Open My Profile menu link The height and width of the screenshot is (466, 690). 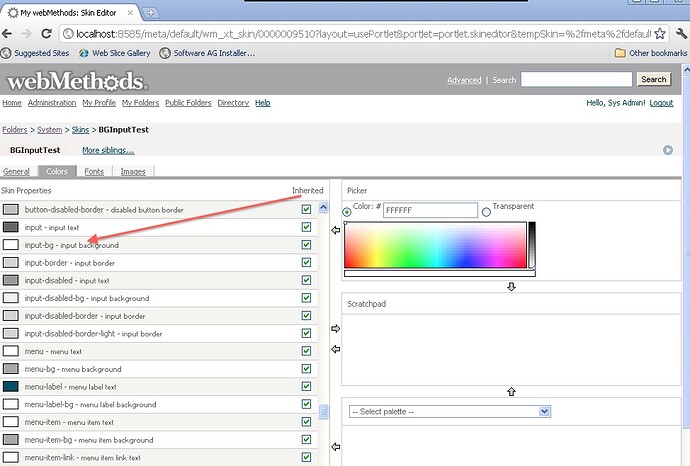click(99, 103)
